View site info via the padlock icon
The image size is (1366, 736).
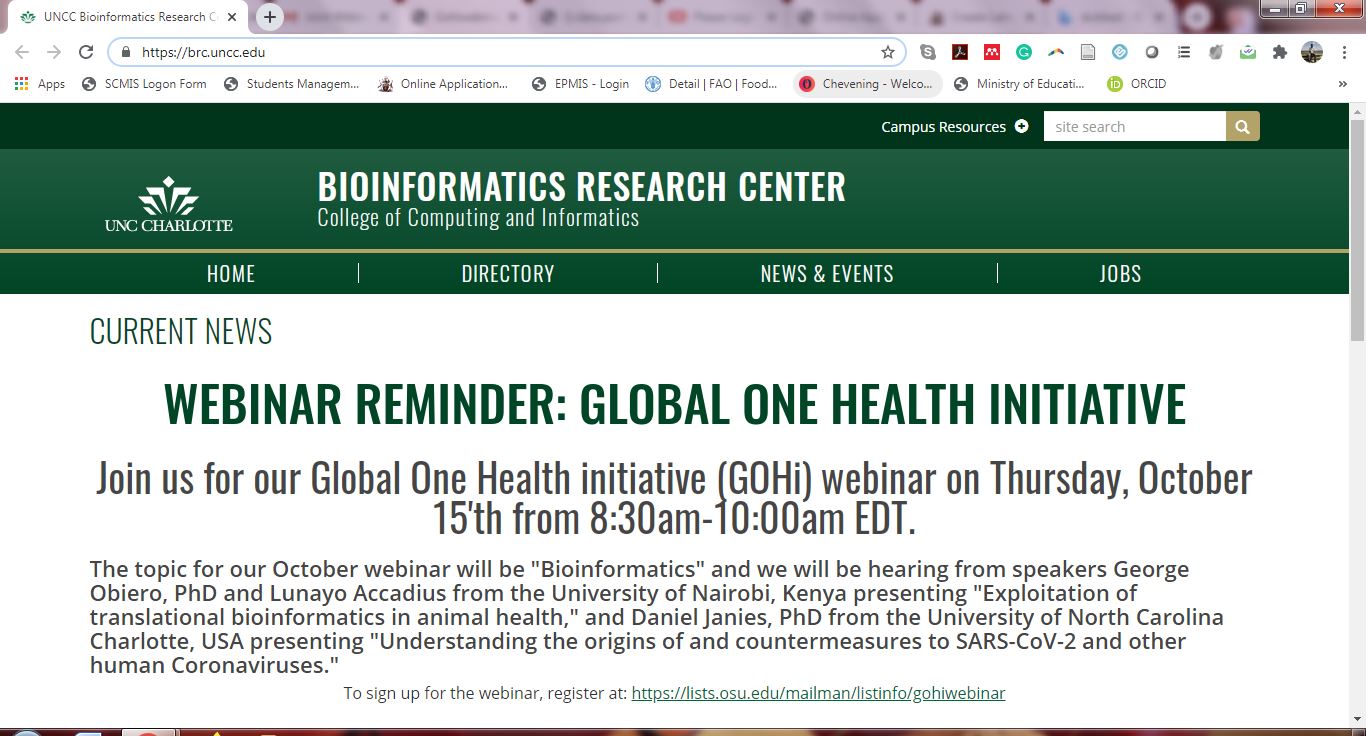point(126,52)
